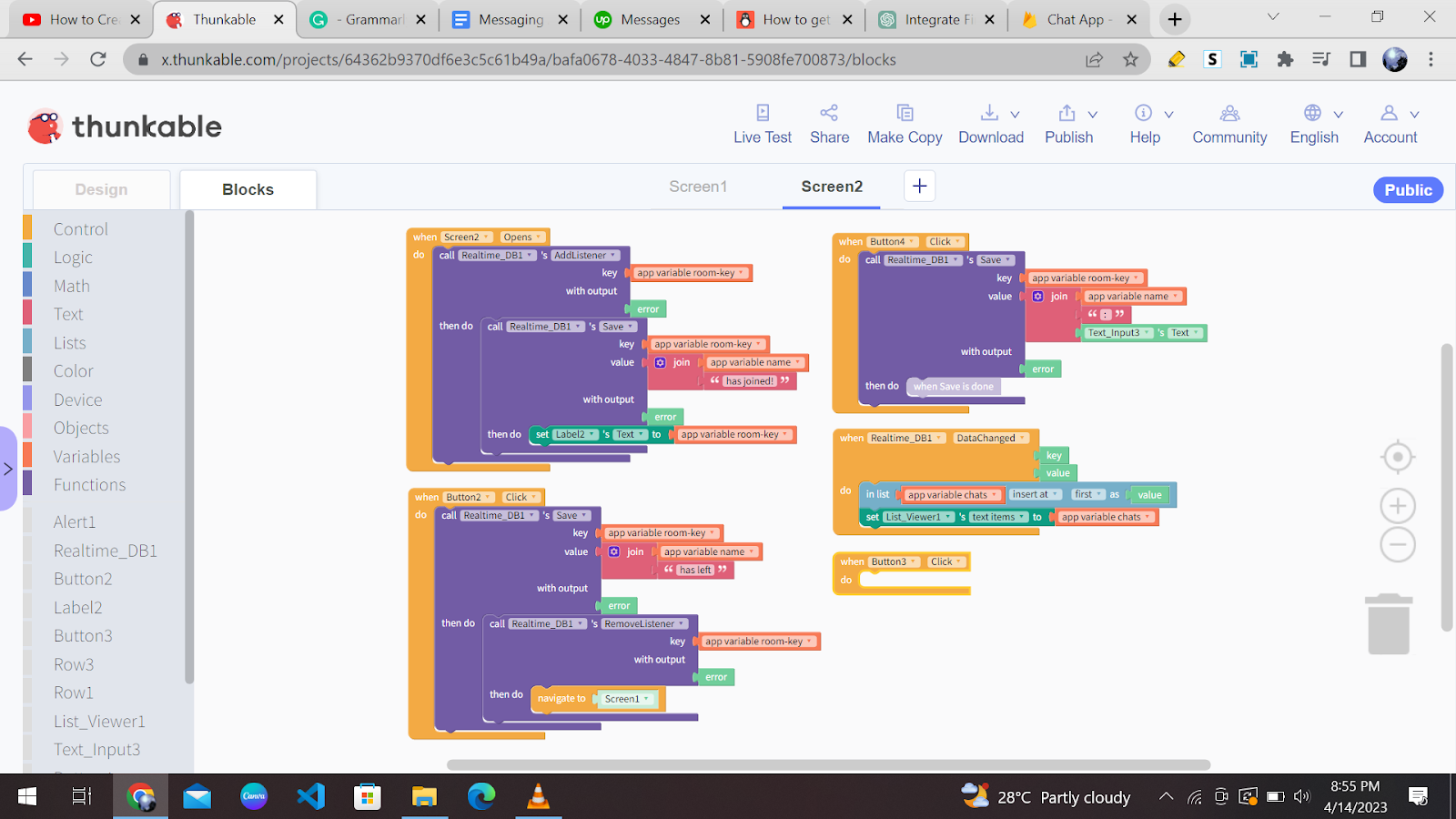The width and height of the screenshot is (1456, 819).
Task: Click the trash can in workspace
Action: click(x=1389, y=624)
